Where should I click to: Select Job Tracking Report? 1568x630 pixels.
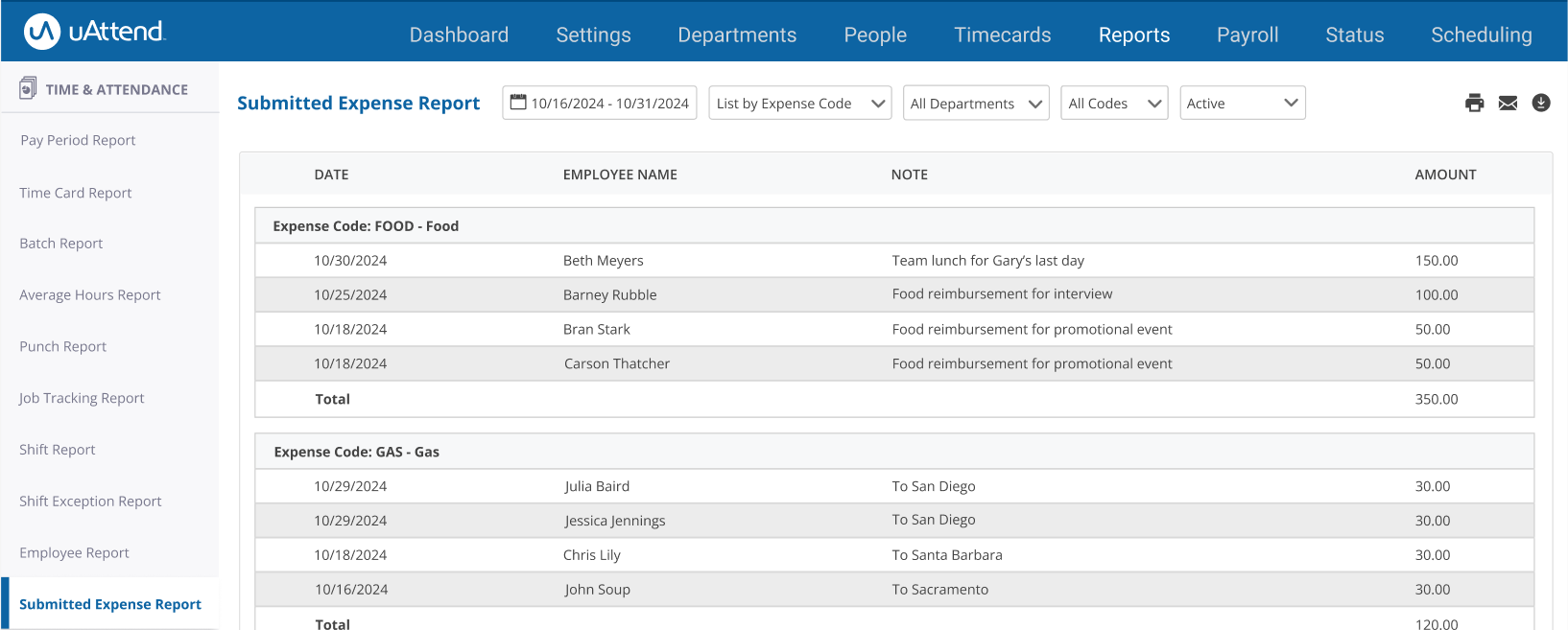(82, 398)
